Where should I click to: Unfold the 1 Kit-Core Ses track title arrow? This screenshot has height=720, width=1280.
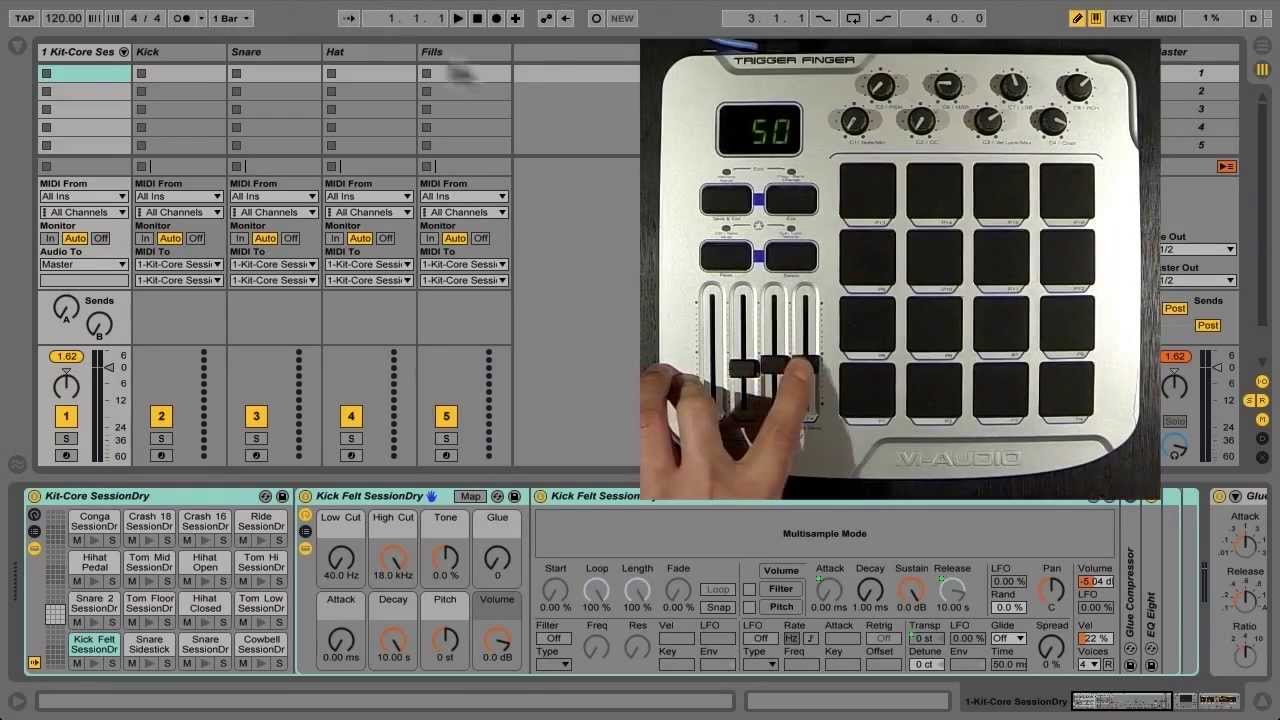(x=124, y=52)
